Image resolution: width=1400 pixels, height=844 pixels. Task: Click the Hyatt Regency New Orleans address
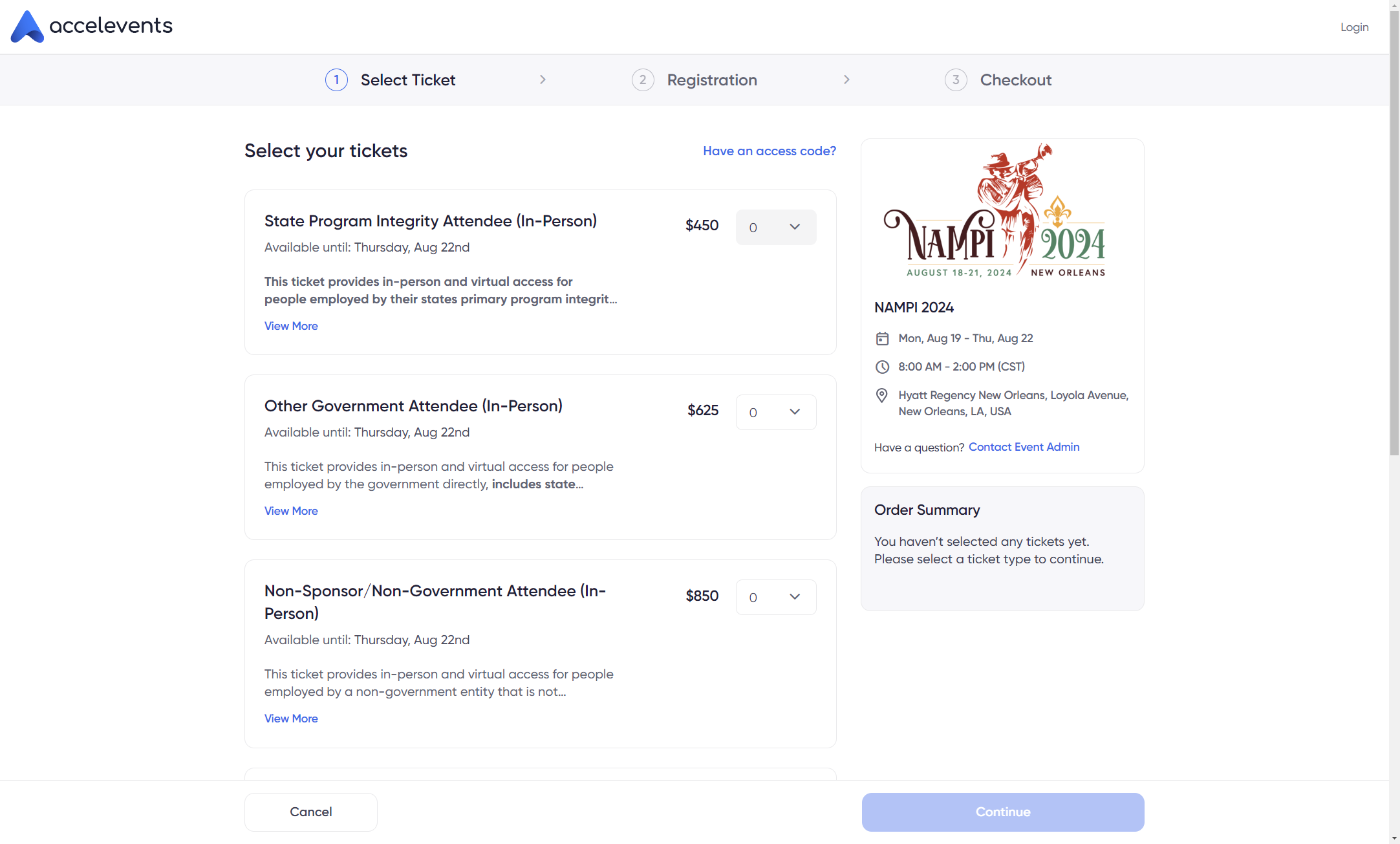tap(1013, 403)
